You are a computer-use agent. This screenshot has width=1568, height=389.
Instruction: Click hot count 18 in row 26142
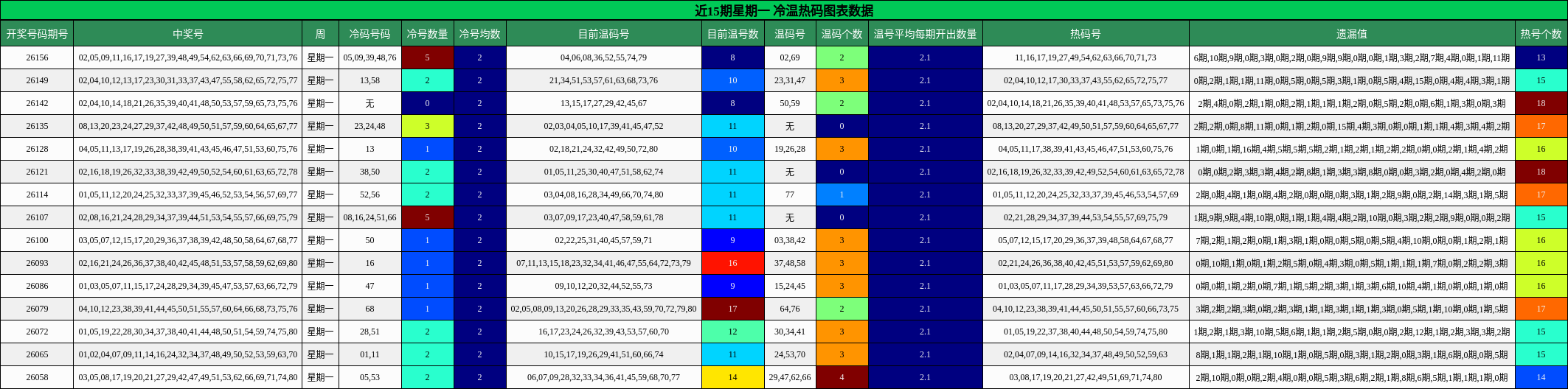[x=1541, y=103]
